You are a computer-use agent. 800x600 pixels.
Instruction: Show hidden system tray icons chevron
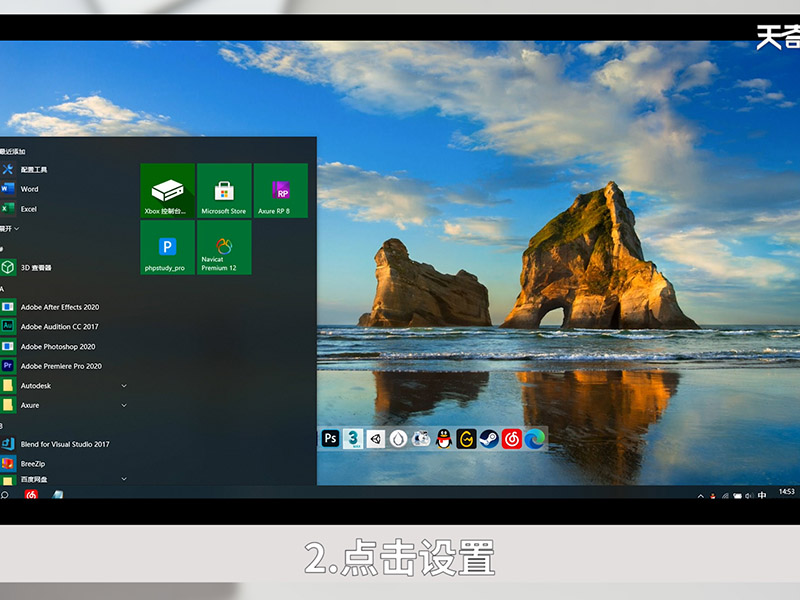pos(701,496)
